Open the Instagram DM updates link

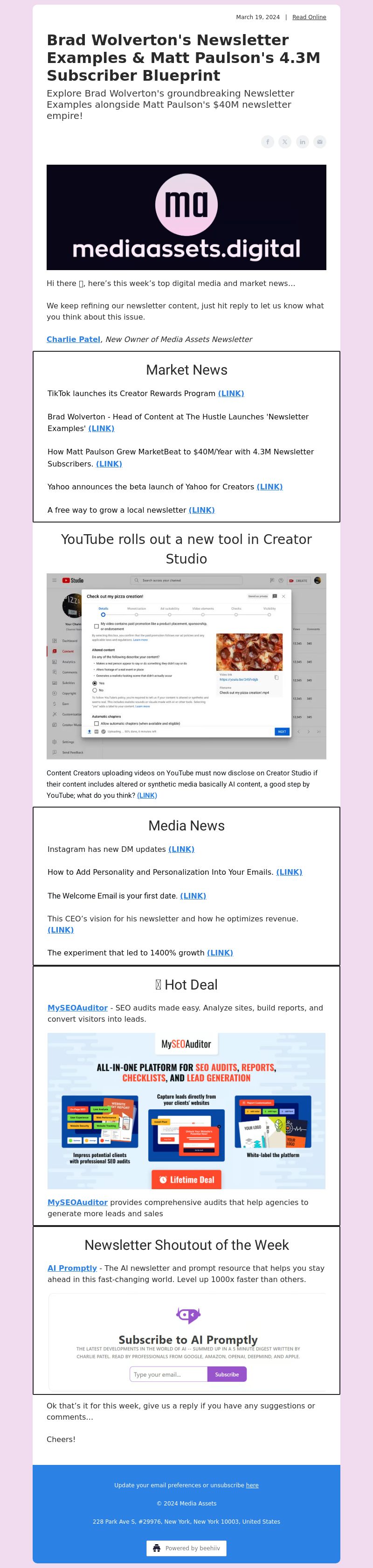pos(181,849)
